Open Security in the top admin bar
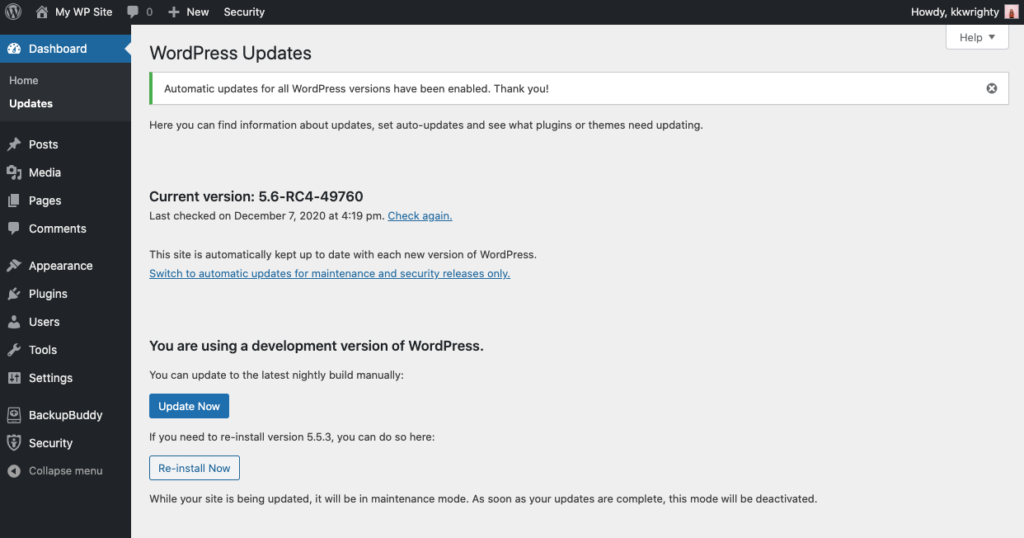This screenshot has width=1024, height=538. tap(244, 12)
